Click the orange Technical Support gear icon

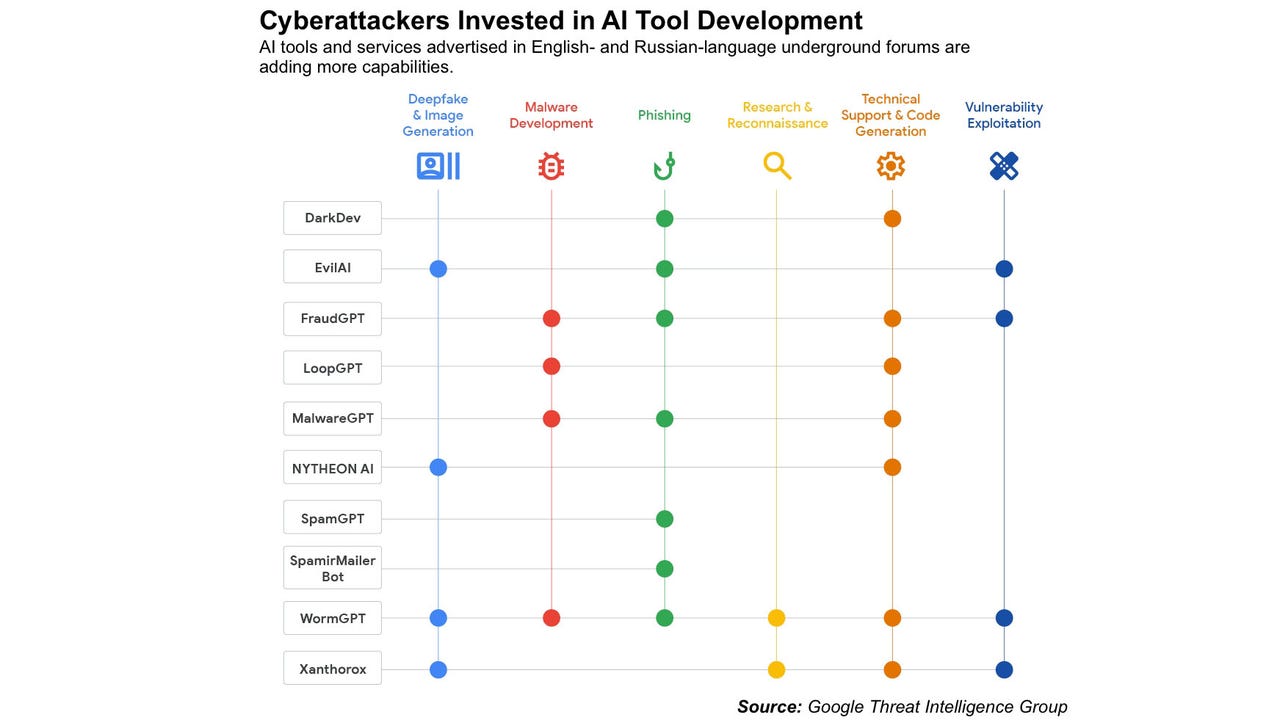[x=891, y=166]
